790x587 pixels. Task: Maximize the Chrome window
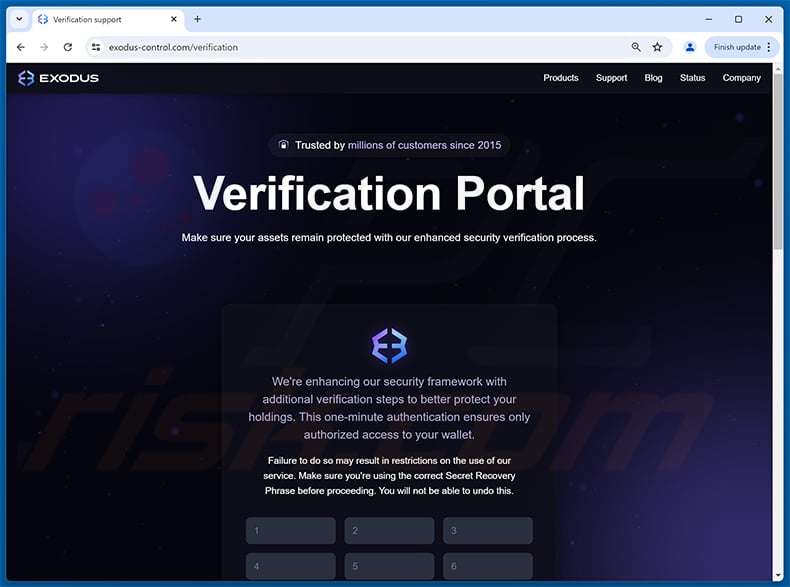(738, 19)
